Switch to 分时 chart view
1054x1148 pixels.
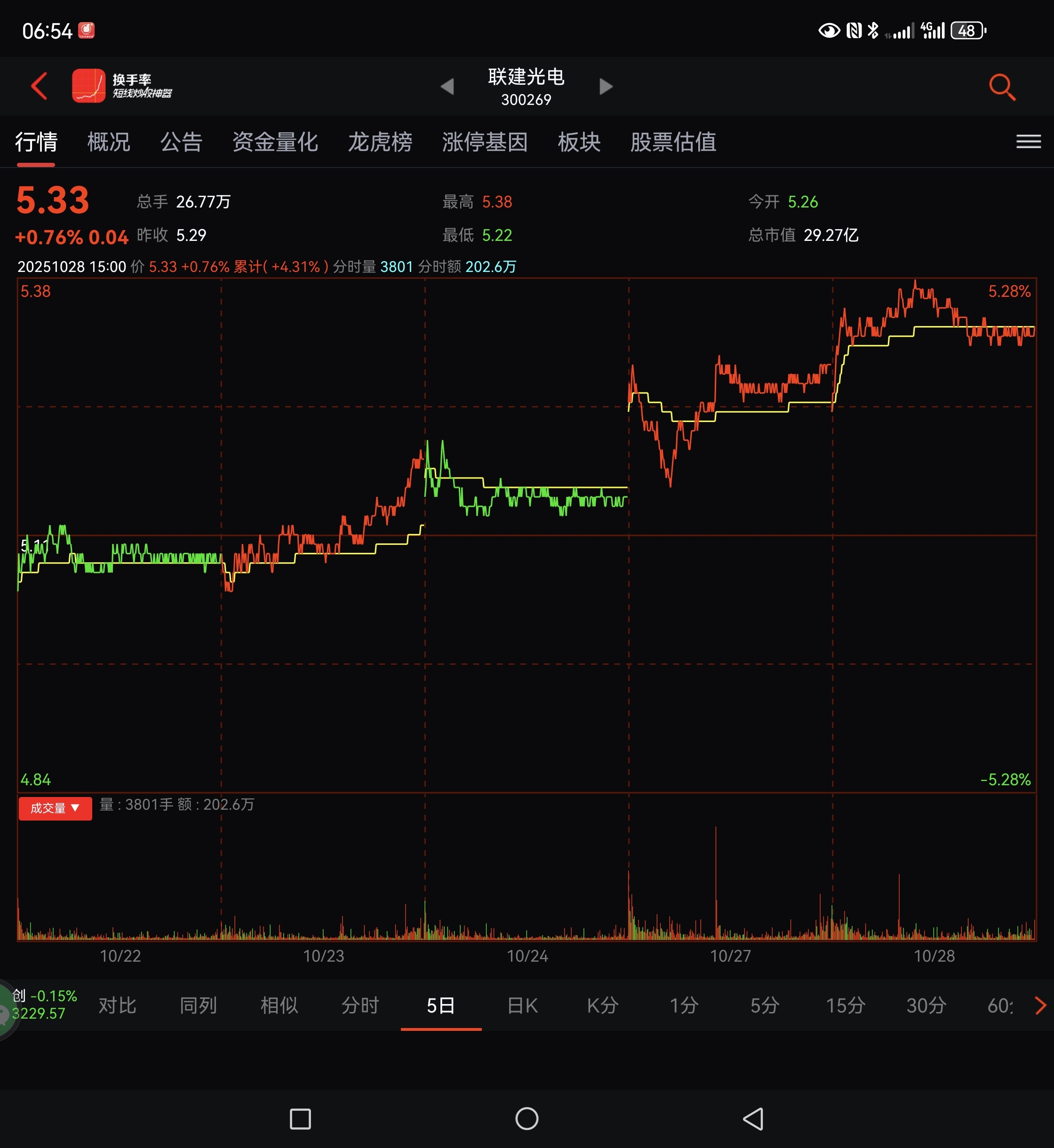click(x=360, y=1005)
